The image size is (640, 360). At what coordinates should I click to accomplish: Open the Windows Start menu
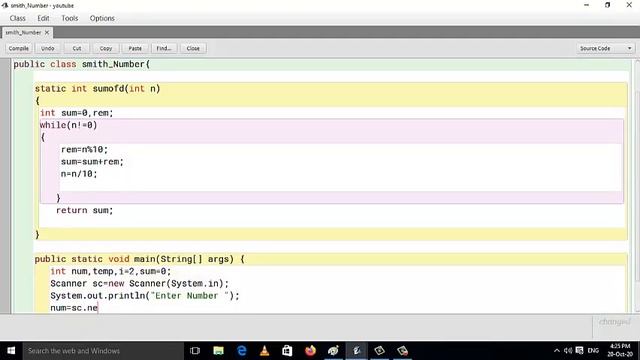click(11, 351)
